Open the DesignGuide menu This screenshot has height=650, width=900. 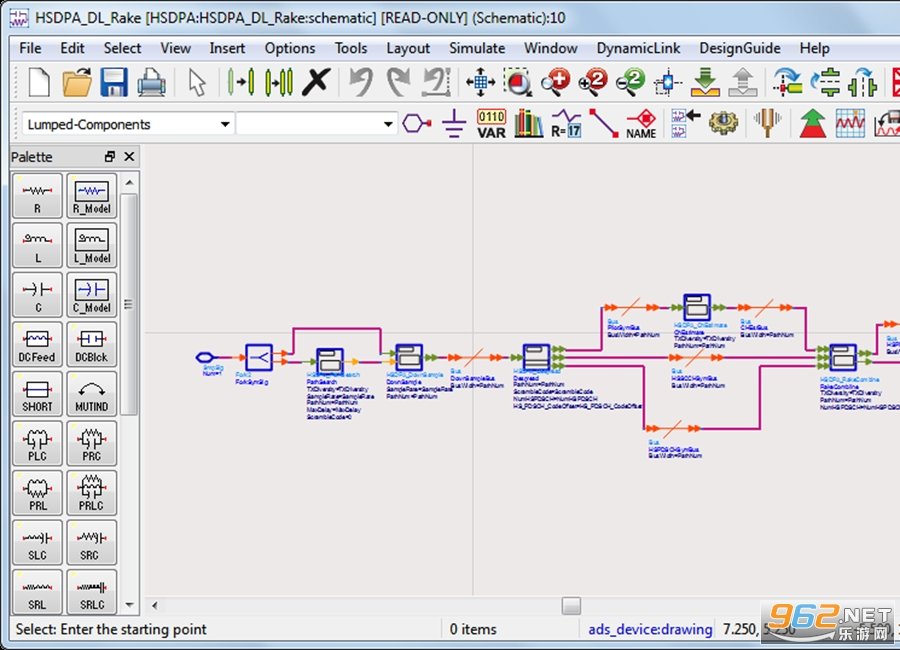click(x=739, y=48)
